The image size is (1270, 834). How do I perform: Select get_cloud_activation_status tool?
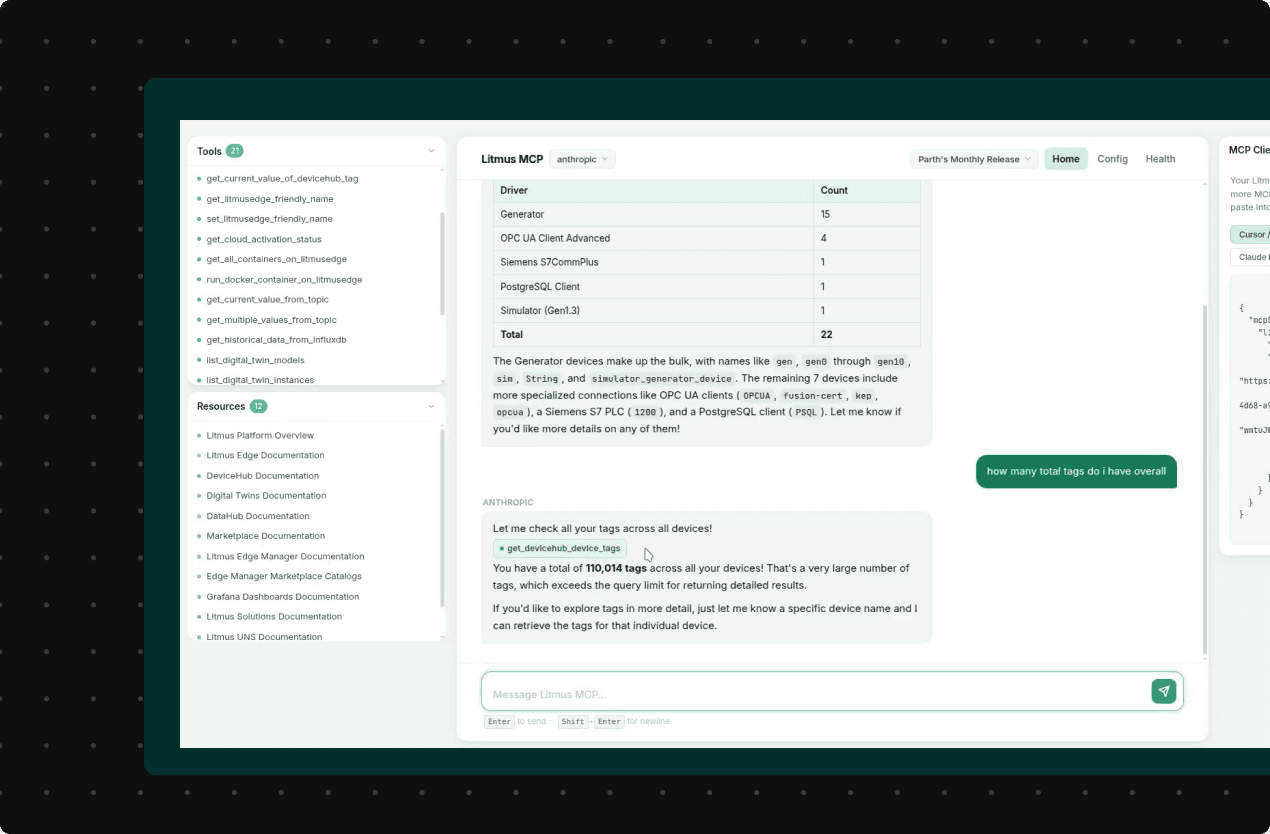coord(264,239)
